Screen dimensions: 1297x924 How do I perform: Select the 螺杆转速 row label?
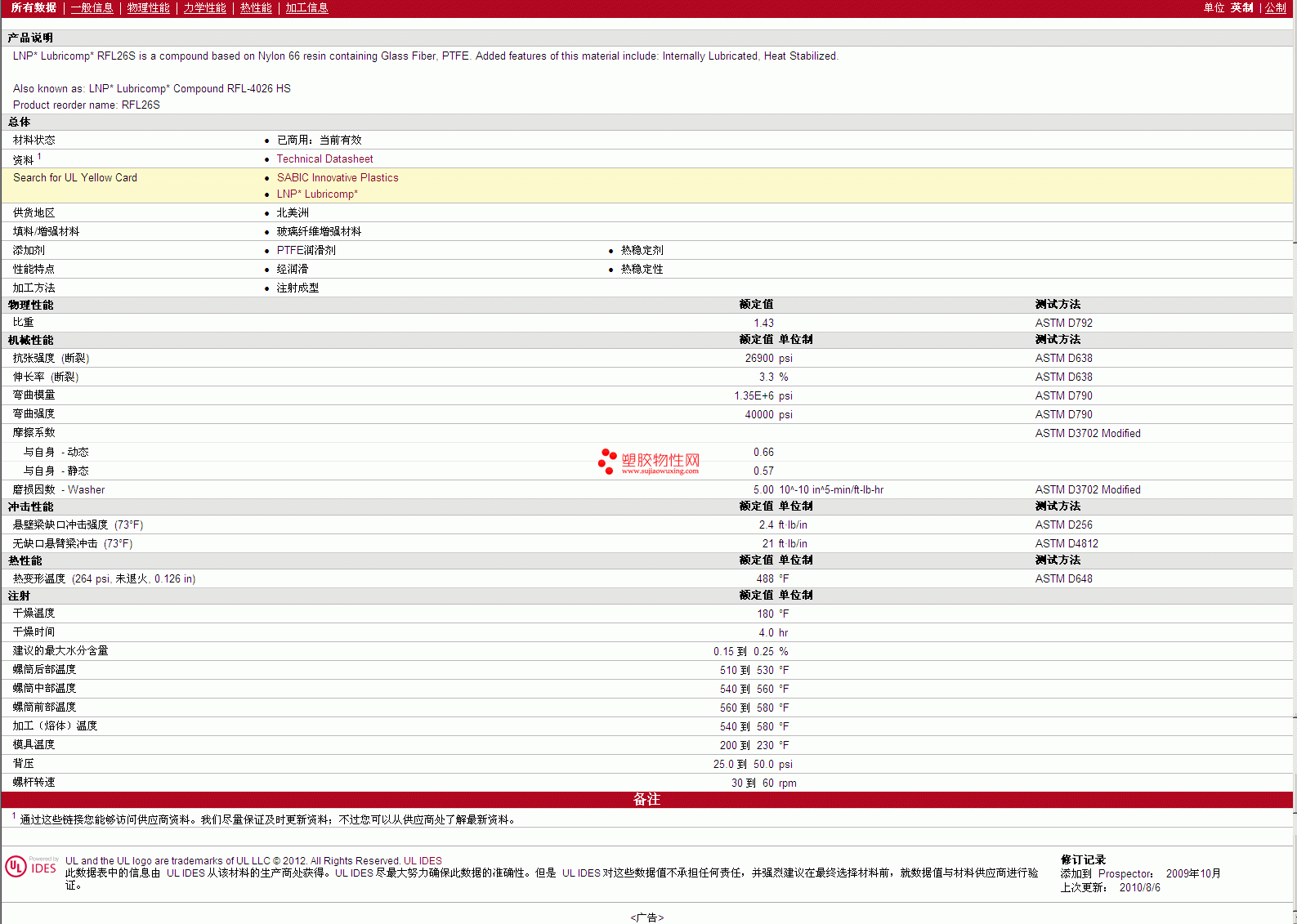point(34,783)
